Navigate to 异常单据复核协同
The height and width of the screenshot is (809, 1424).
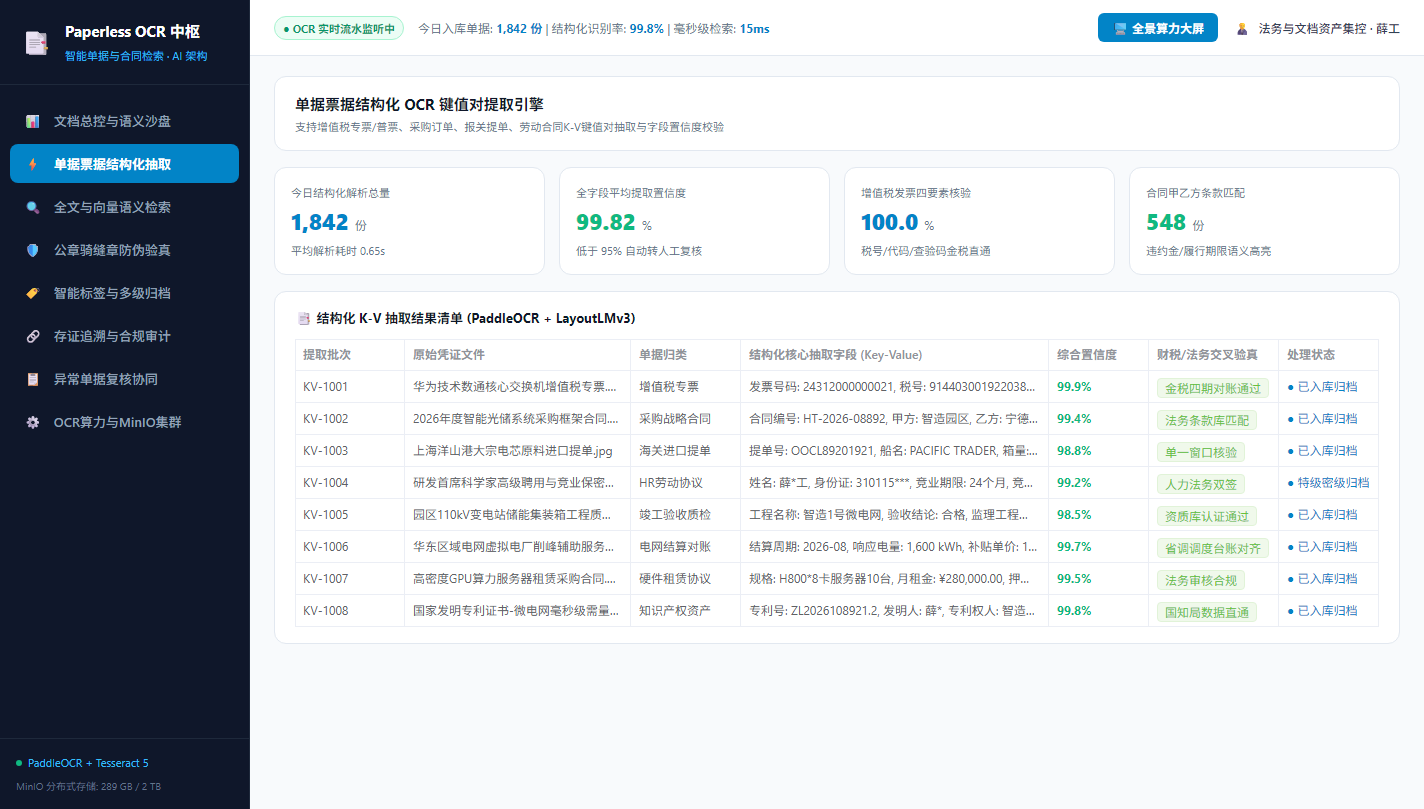(124, 379)
